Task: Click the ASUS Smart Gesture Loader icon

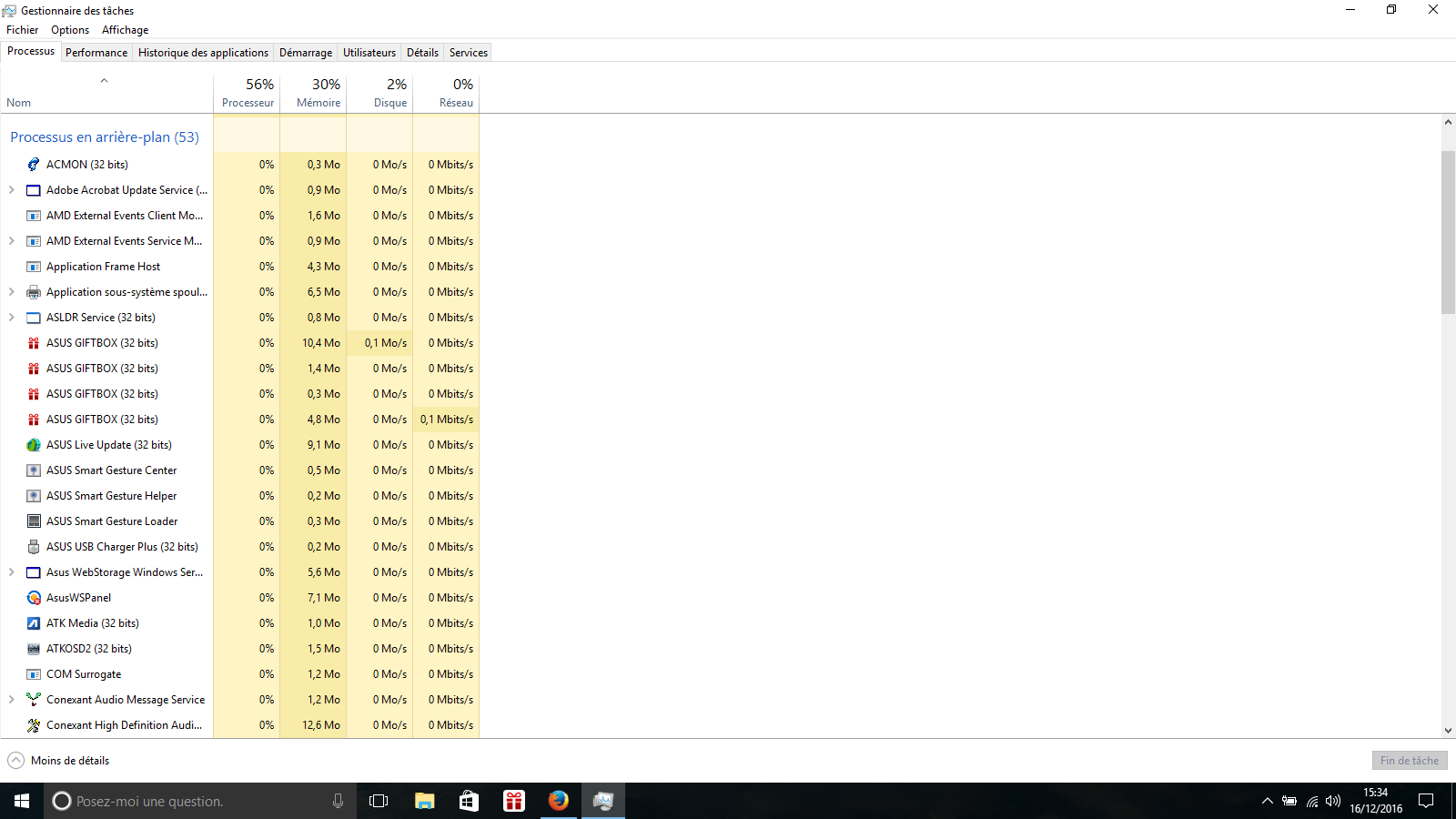Action: [34, 521]
